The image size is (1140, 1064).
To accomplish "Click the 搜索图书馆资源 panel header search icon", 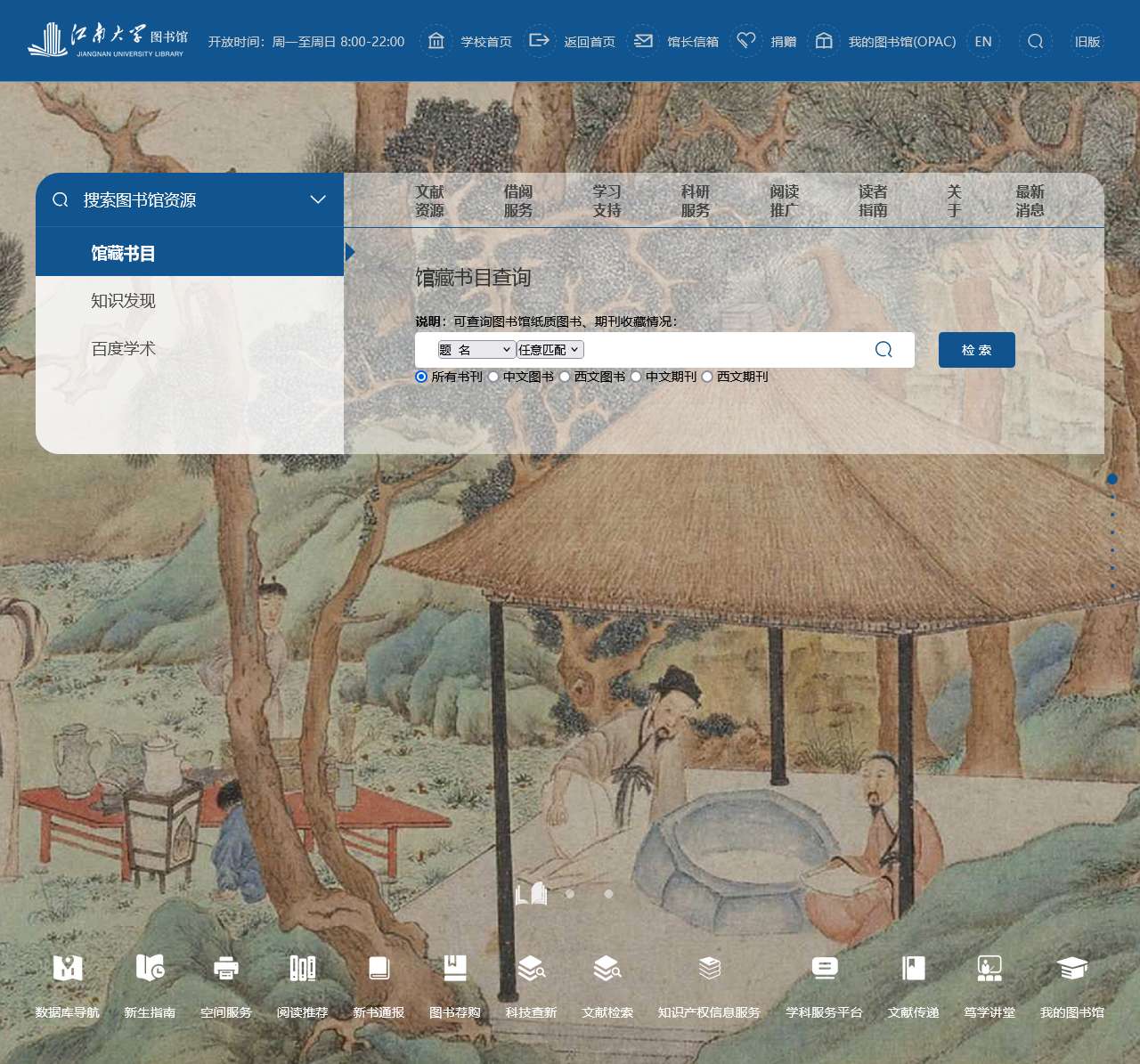I will point(61,199).
